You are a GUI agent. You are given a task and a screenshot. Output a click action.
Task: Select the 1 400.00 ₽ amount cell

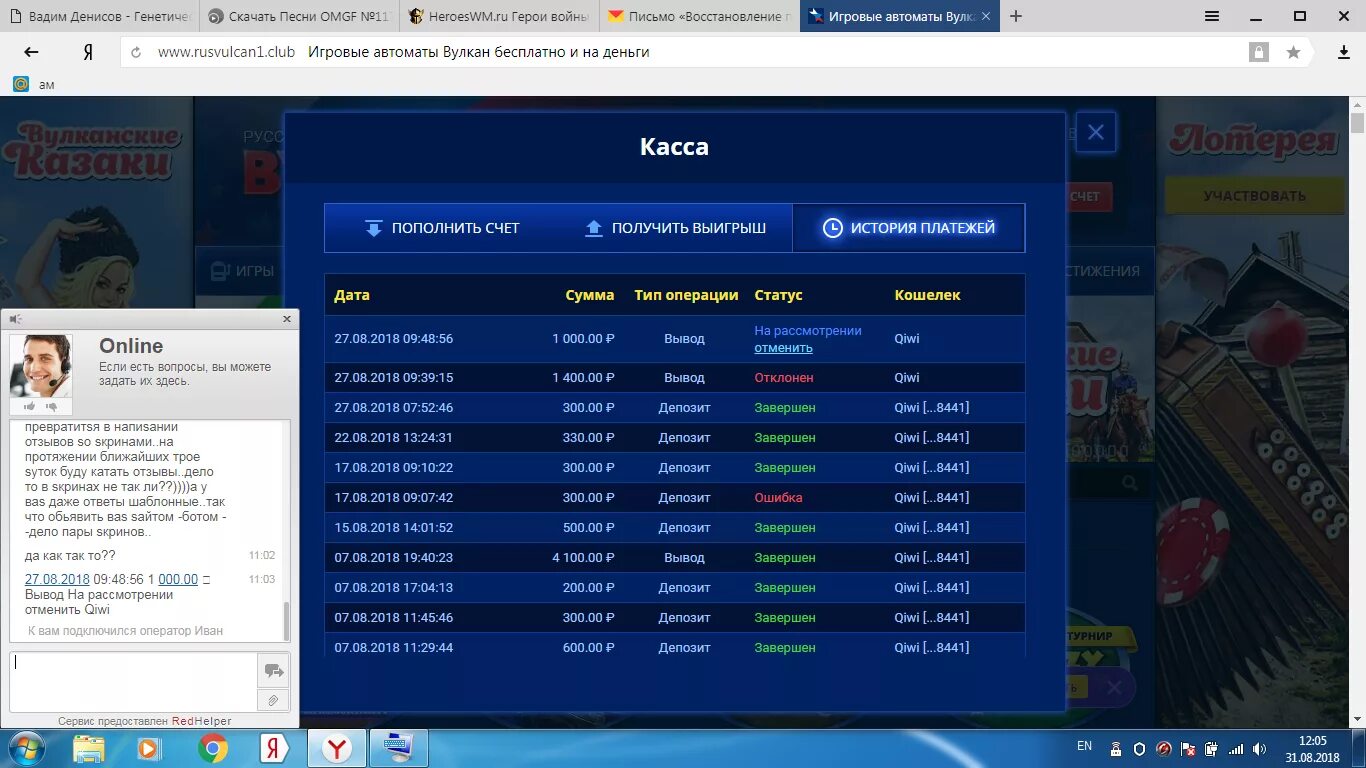[583, 378]
